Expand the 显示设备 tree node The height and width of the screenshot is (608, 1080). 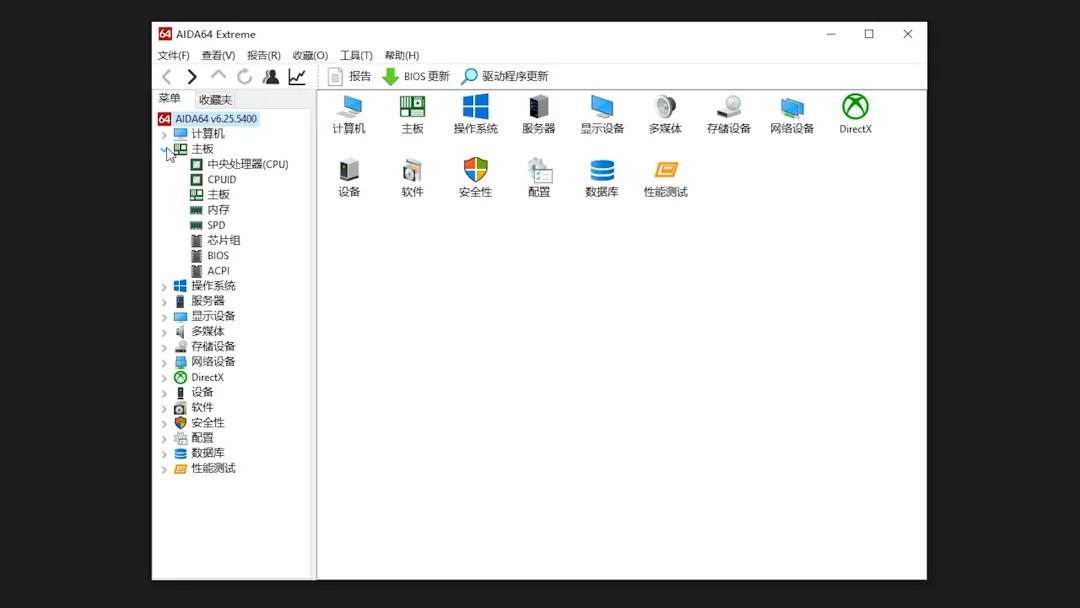(x=164, y=317)
